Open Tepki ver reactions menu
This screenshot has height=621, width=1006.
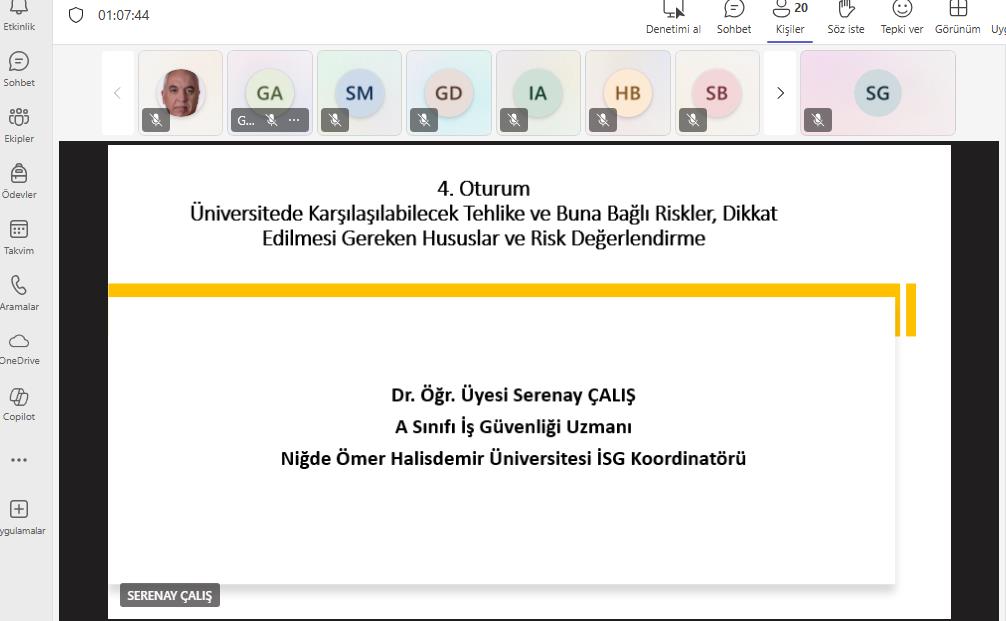902,17
